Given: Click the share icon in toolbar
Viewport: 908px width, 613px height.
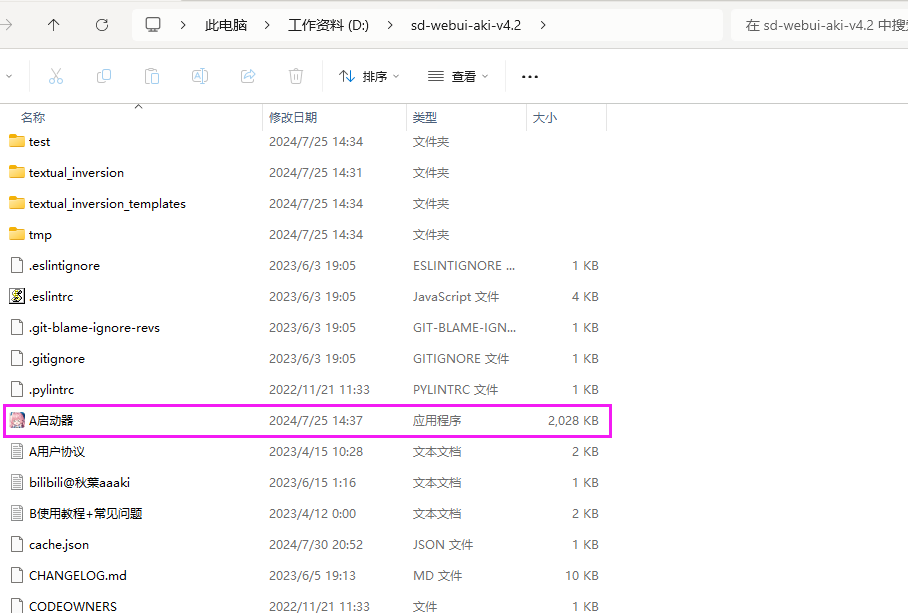Looking at the screenshot, I should click(248, 76).
